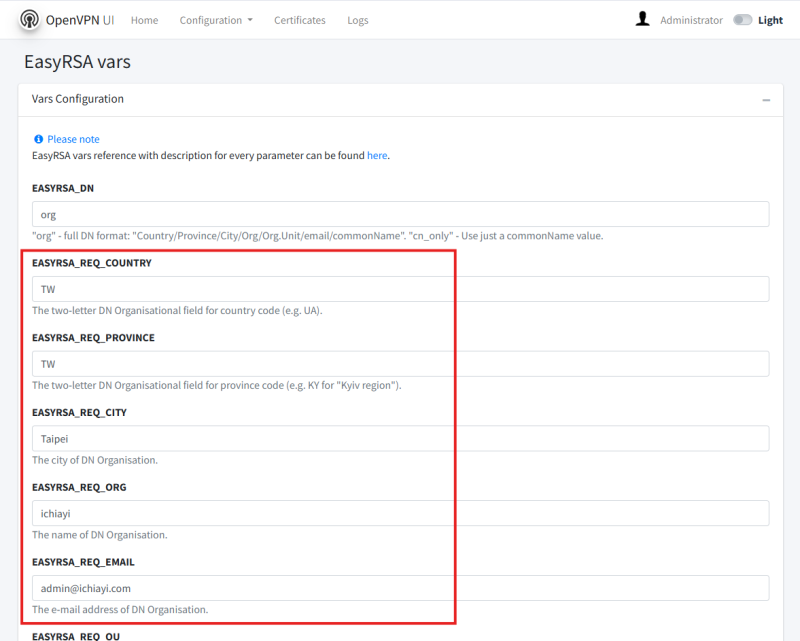Viewport: 800px width, 641px height.
Task: Click the Administrator user icon
Action: [x=643, y=19]
